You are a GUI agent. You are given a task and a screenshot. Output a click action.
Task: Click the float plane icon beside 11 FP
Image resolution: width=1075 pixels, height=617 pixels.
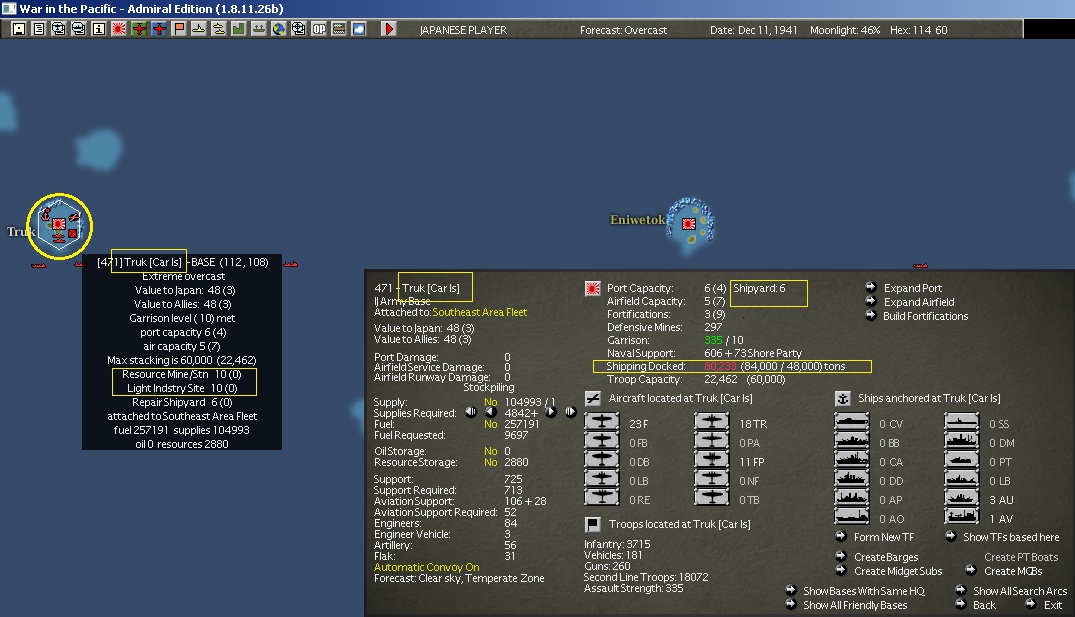[x=711, y=461]
